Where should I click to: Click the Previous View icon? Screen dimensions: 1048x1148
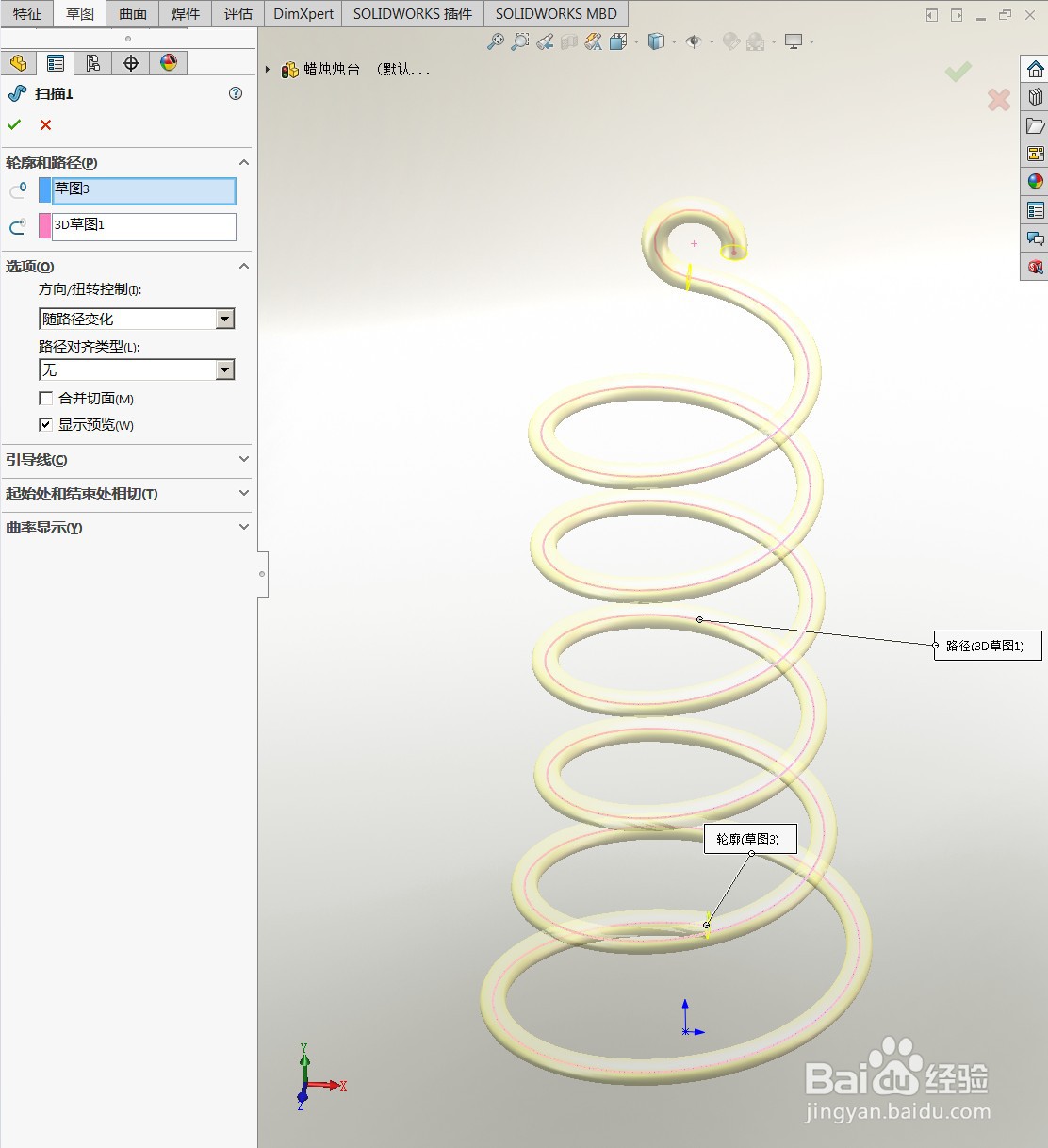545,41
